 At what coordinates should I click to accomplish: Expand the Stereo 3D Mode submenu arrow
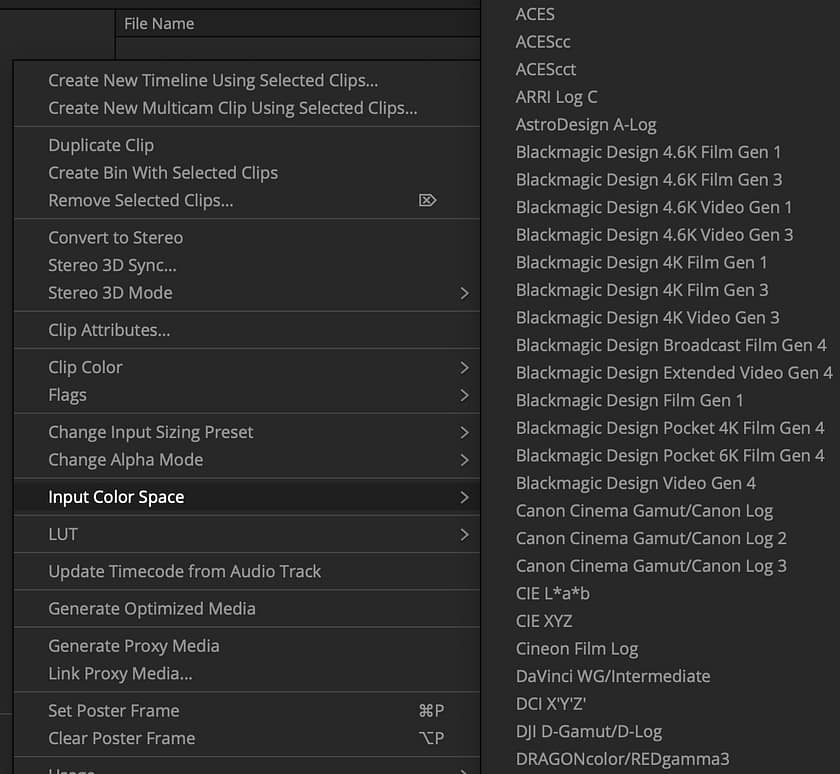tap(464, 293)
